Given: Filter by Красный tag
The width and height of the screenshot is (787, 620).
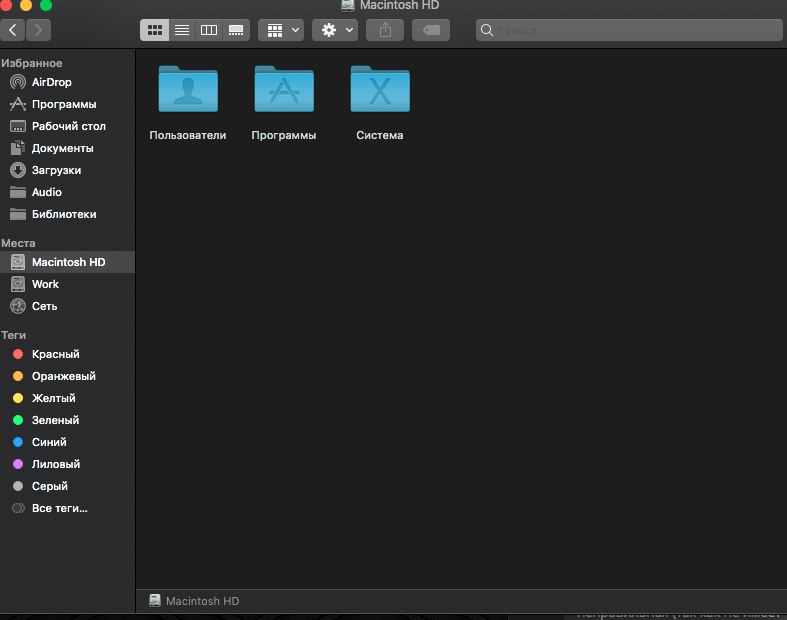Looking at the screenshot, I should pyautogui.click(x=67, y=354).
